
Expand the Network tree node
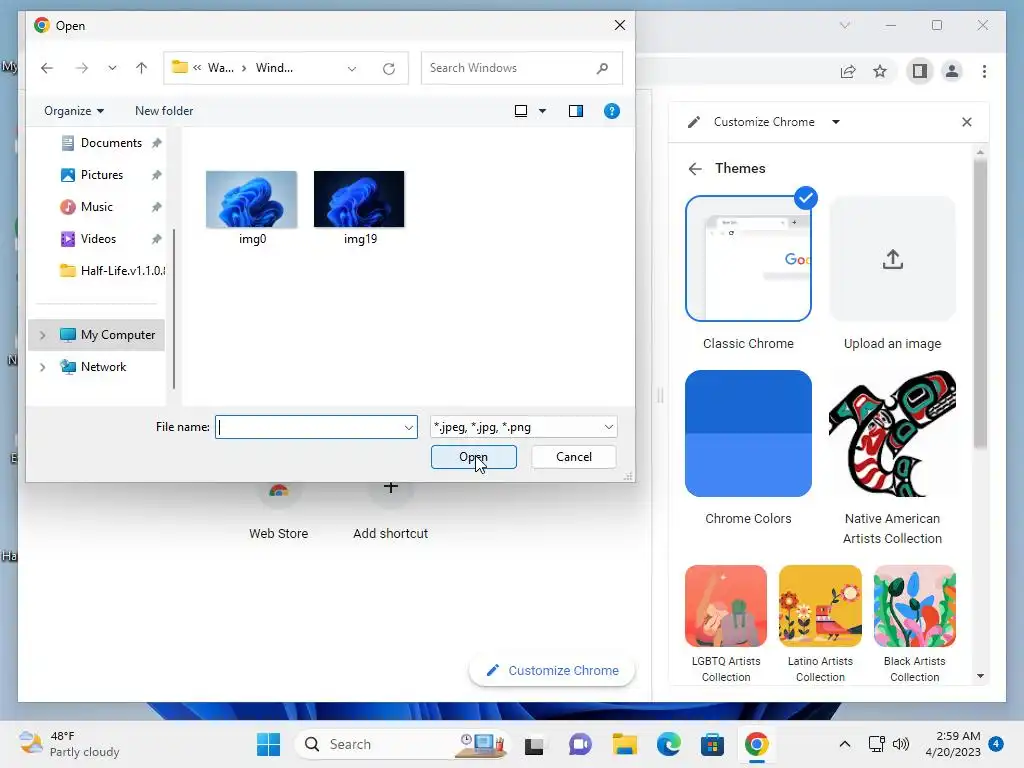[x=42, y=367]
